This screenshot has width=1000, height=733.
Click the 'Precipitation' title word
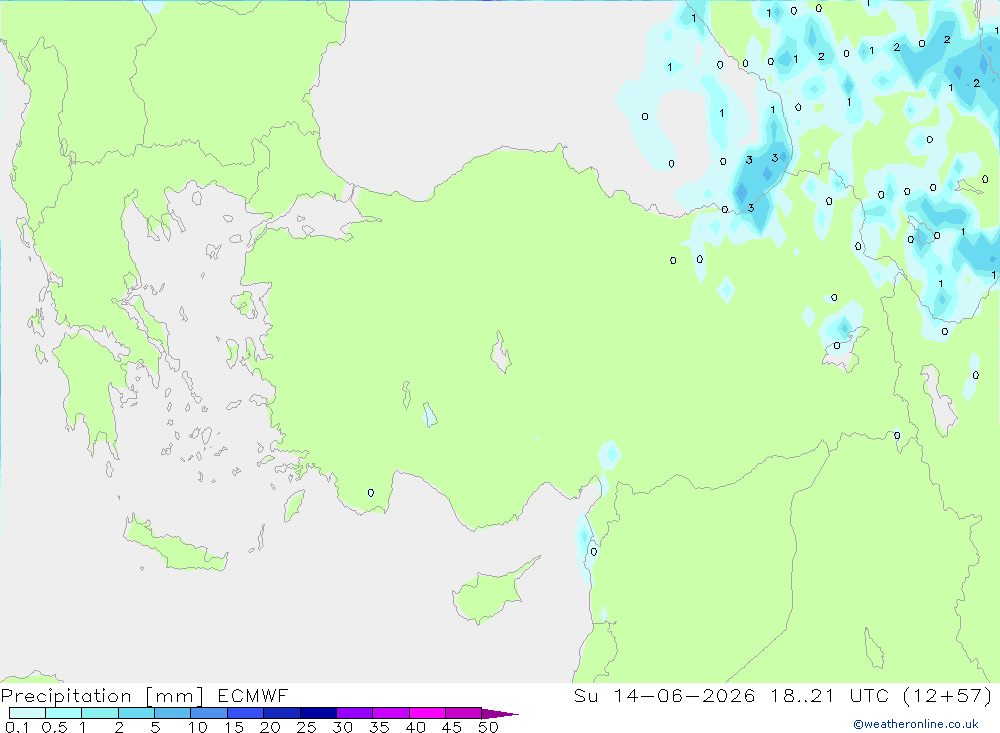click(66, 696)
